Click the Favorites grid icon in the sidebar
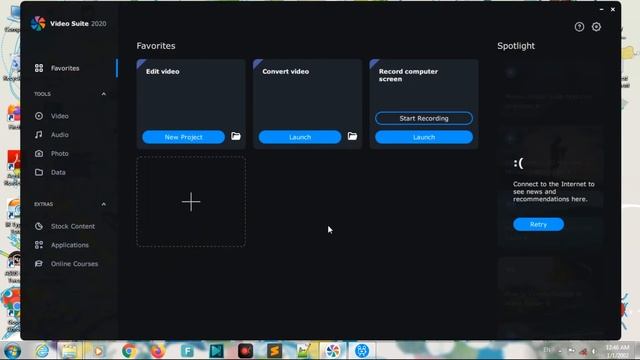 point(39,68)
